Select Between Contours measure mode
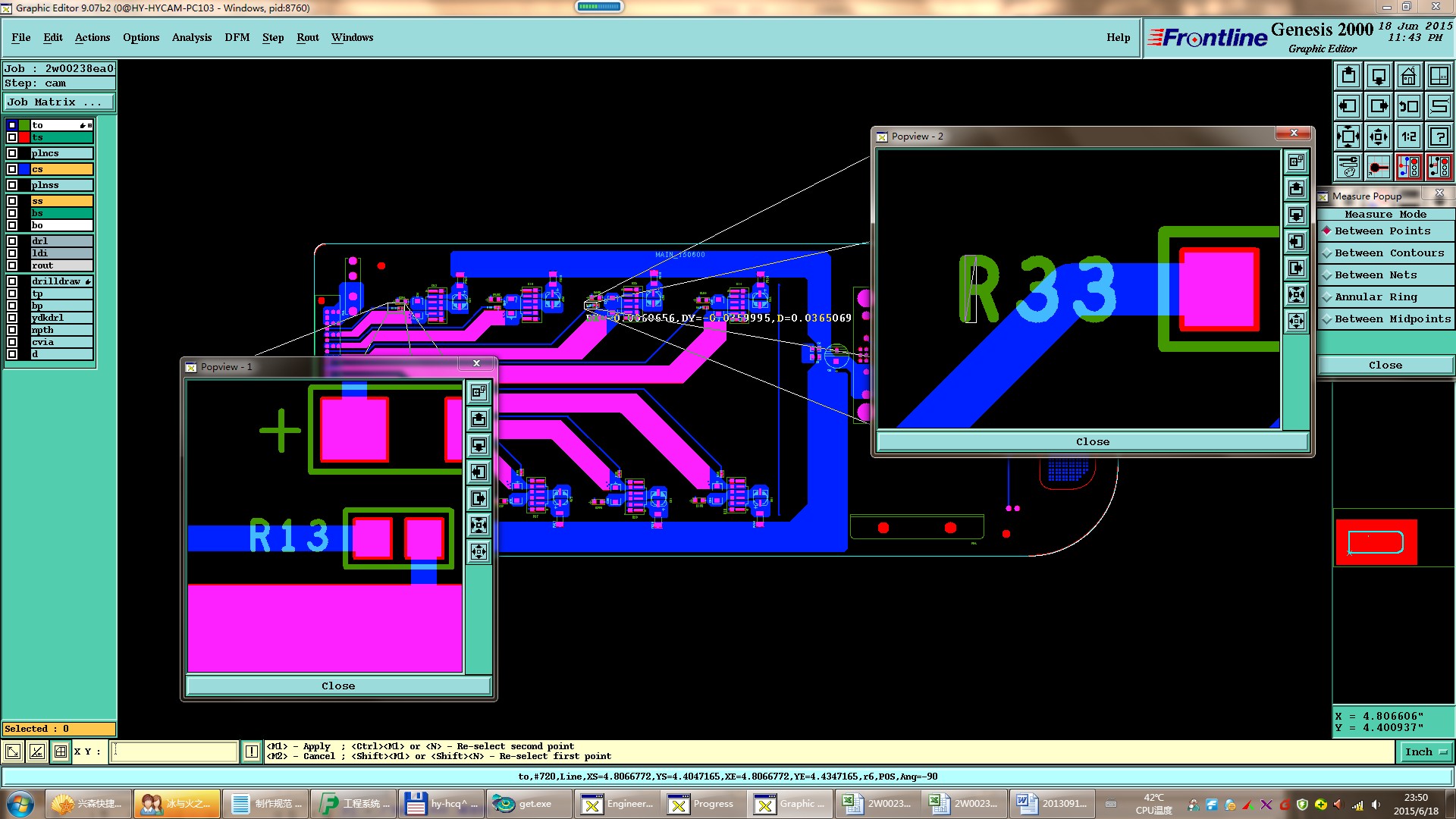Viewport: 1456px width, 819px height. (x=1385, y=253)
